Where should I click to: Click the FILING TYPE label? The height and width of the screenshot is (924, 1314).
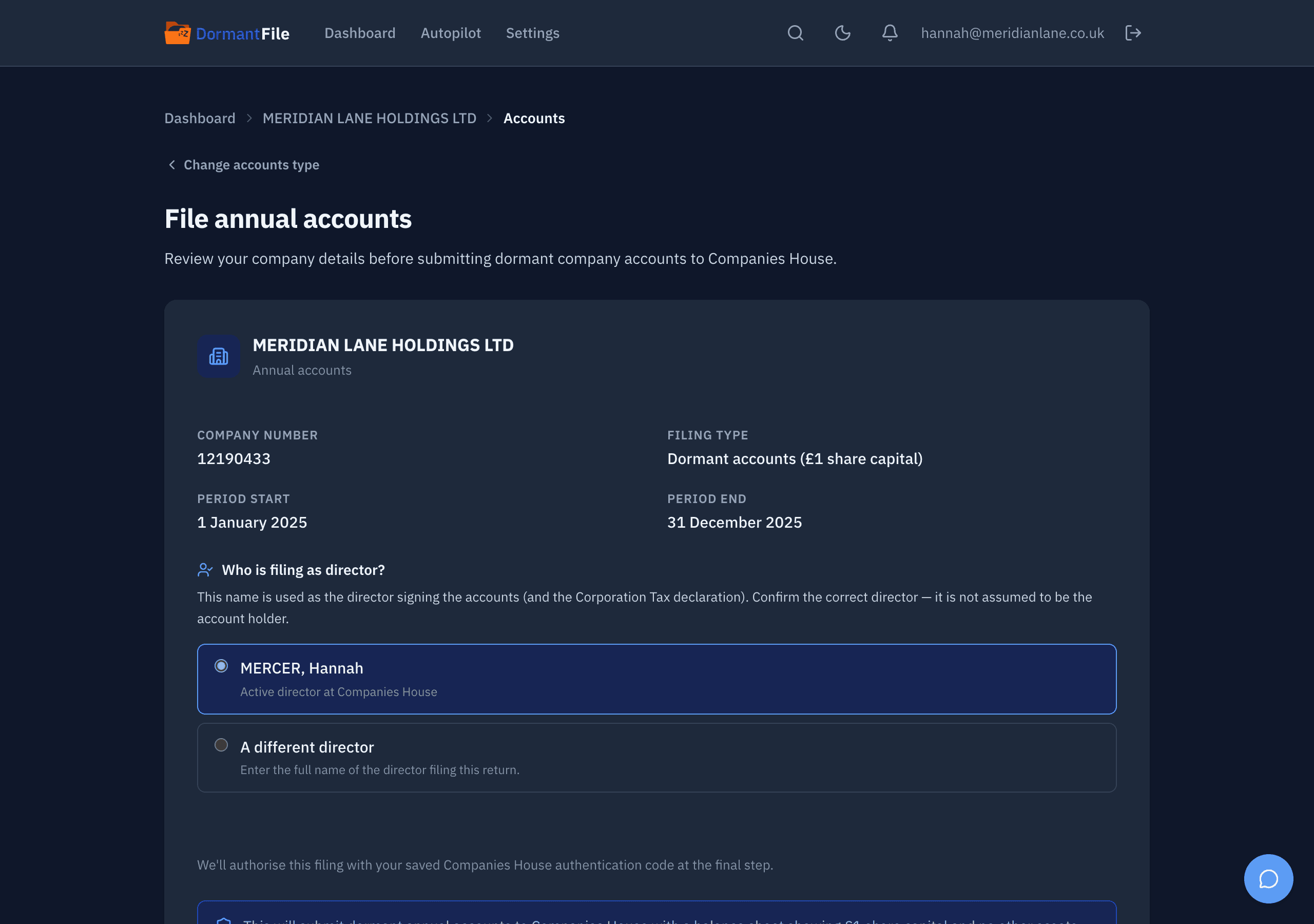point(707,435)
